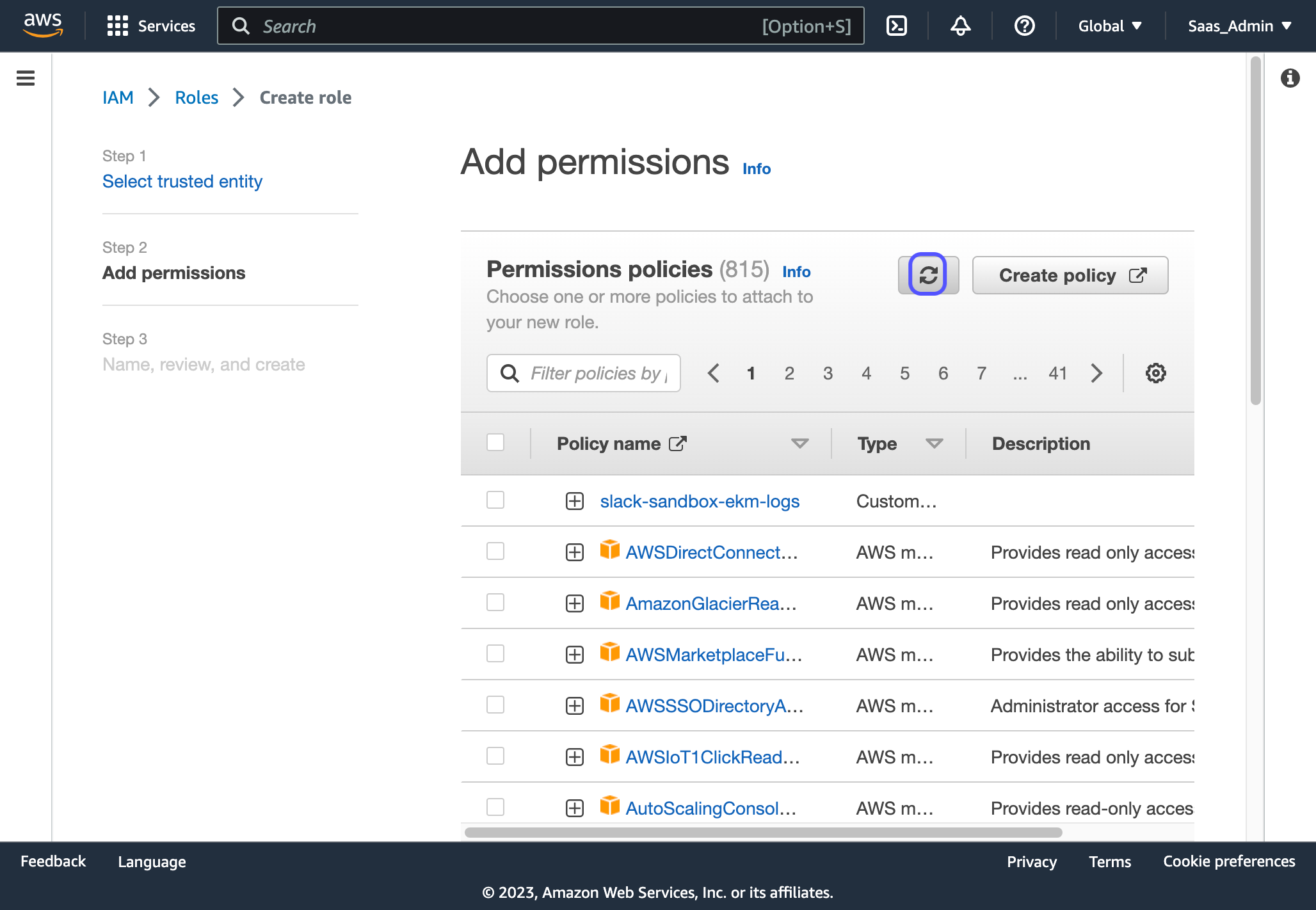Click the refresh policies icon button
Image resolution: width=1316 pixels, height=910 pixels.
coord(927,275)
